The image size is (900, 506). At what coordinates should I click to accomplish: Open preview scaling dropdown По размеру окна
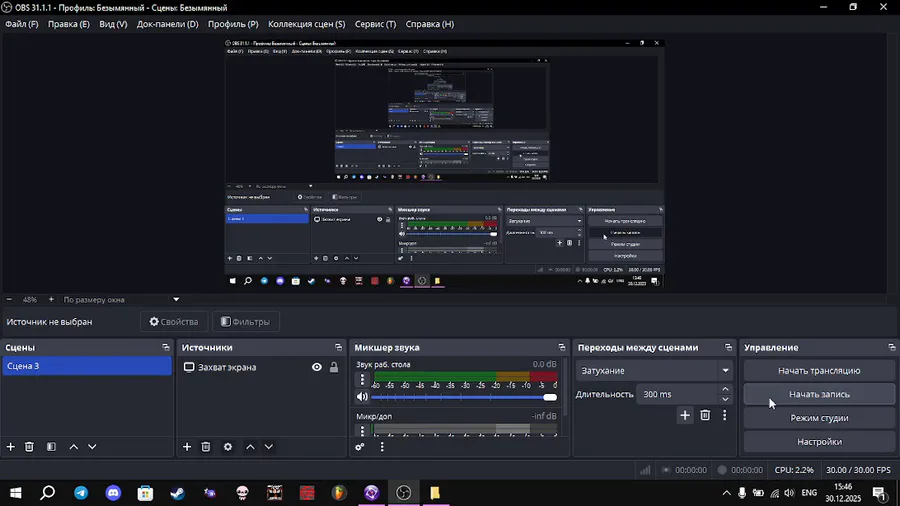coord(122,299)
